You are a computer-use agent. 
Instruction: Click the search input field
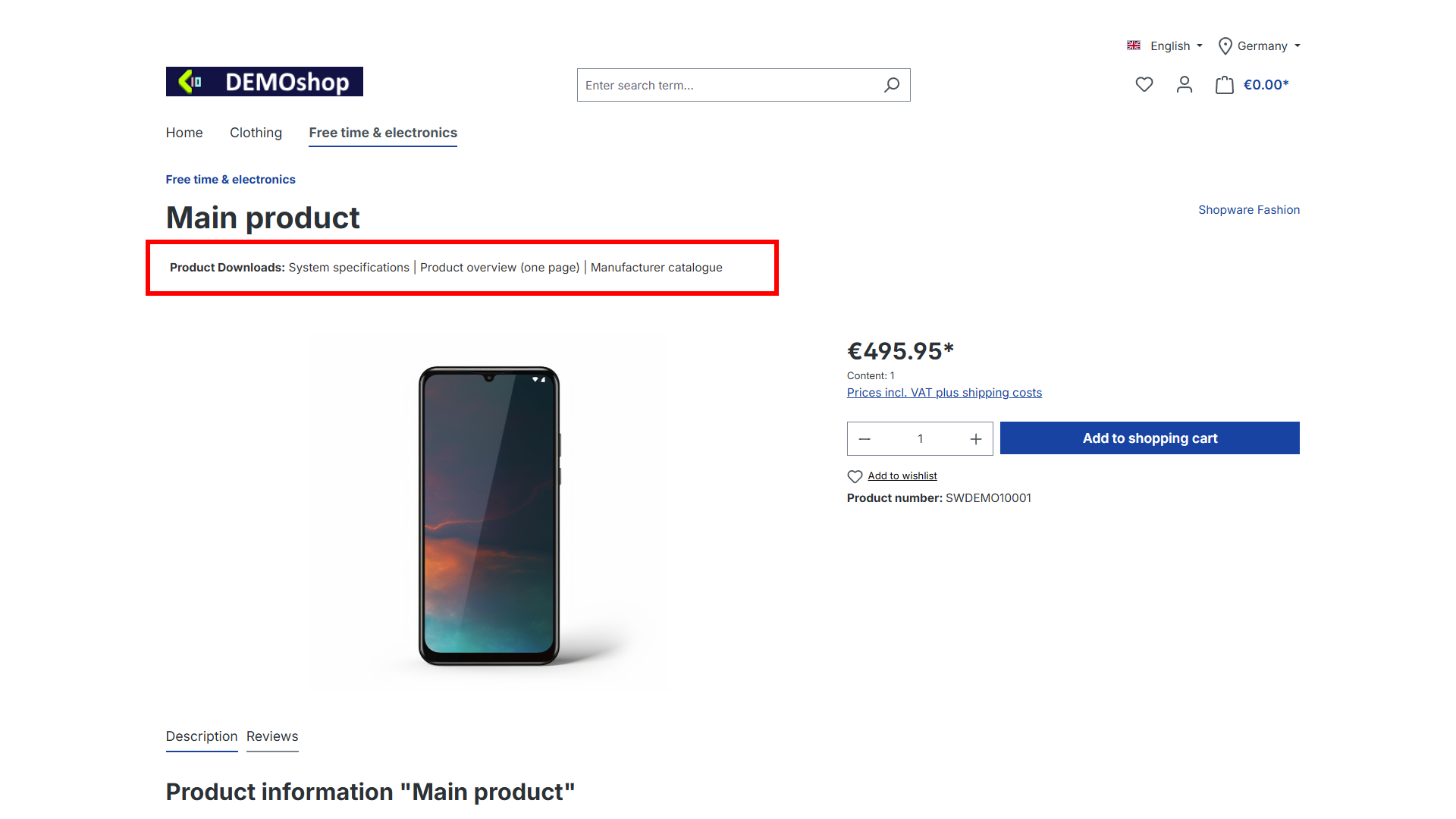tap(743, 85)
